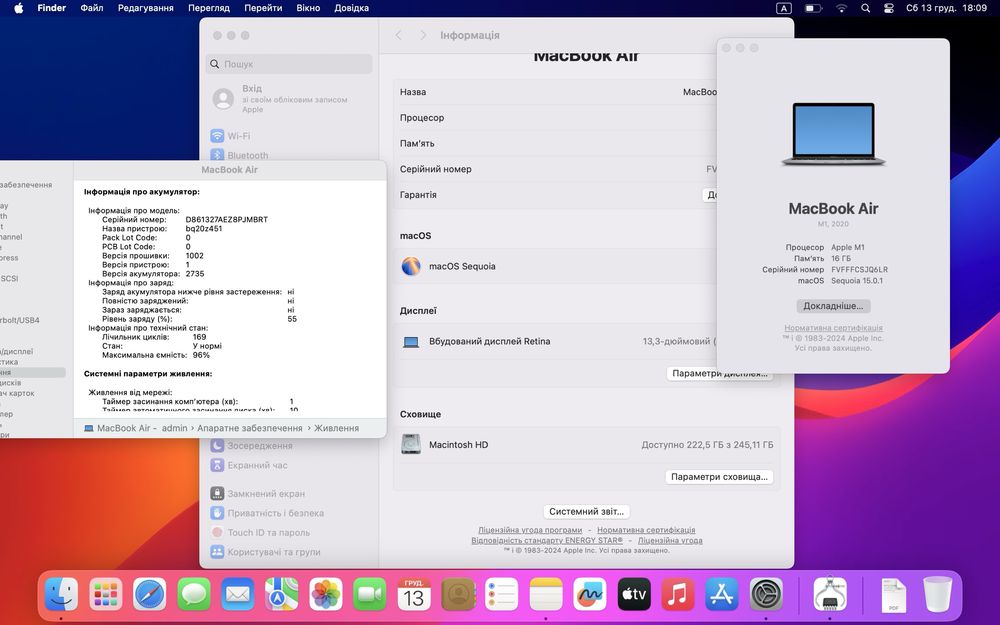Viewport: 1000px width, 625px height.
Task: Open Reminders app in the Dock
Action: (x=501, y=594)
